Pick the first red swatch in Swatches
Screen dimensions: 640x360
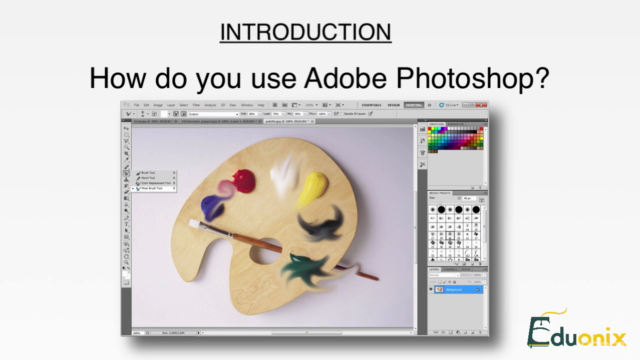429,129
